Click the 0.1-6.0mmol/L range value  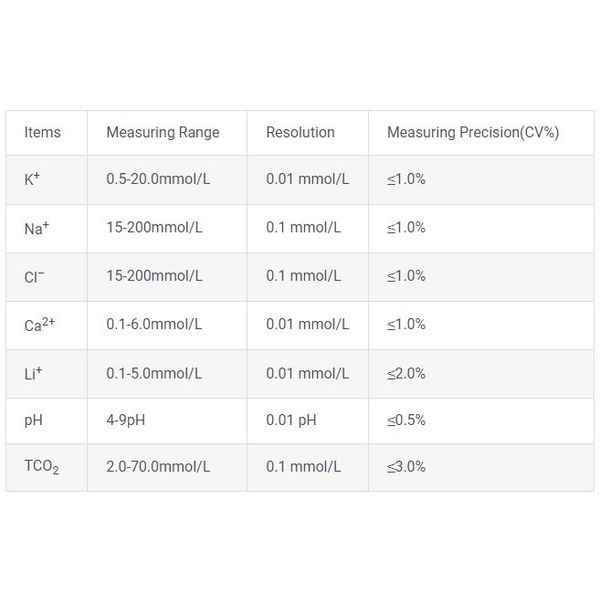(x=154, y=324)
